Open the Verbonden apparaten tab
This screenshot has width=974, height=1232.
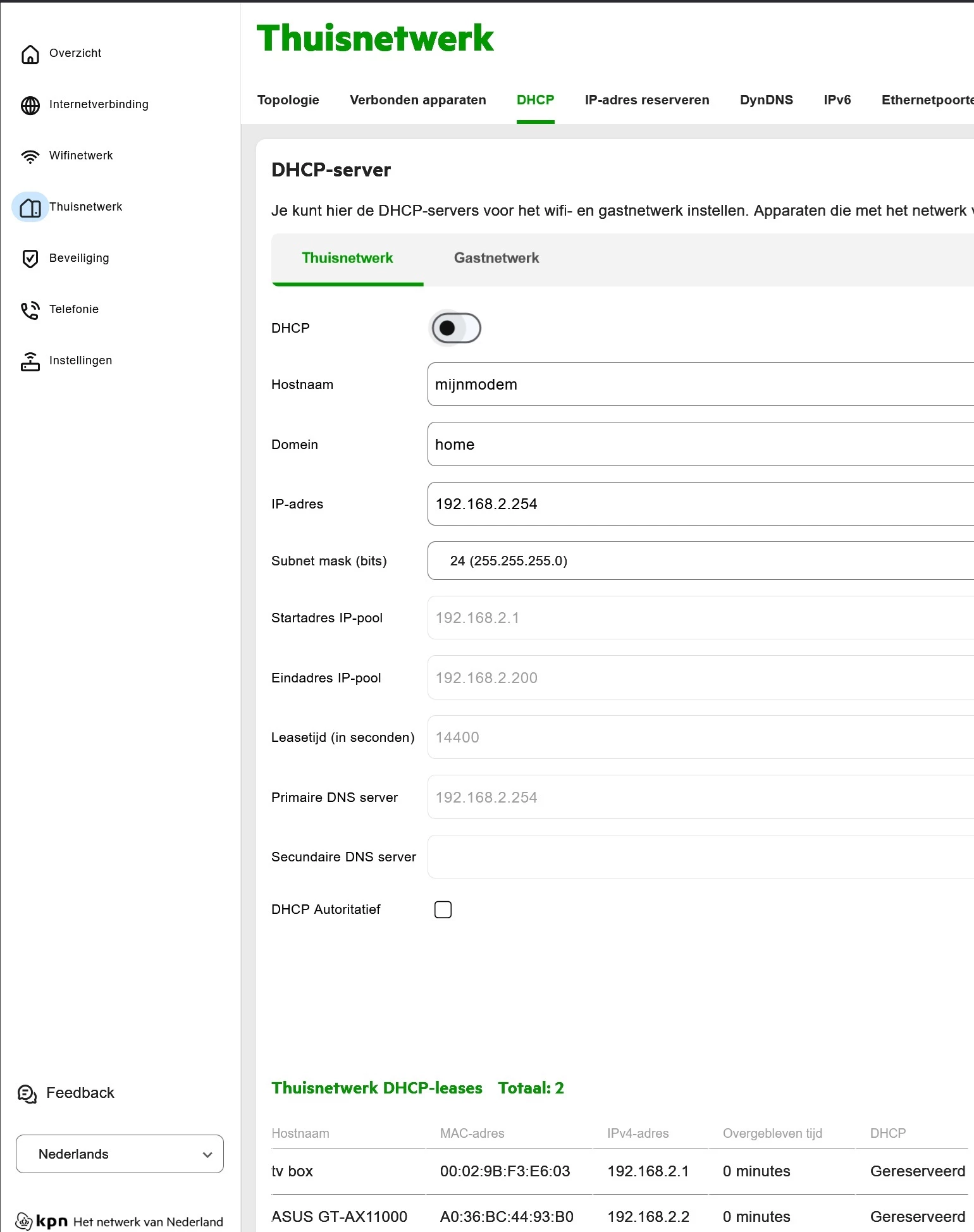coord(417,100)
